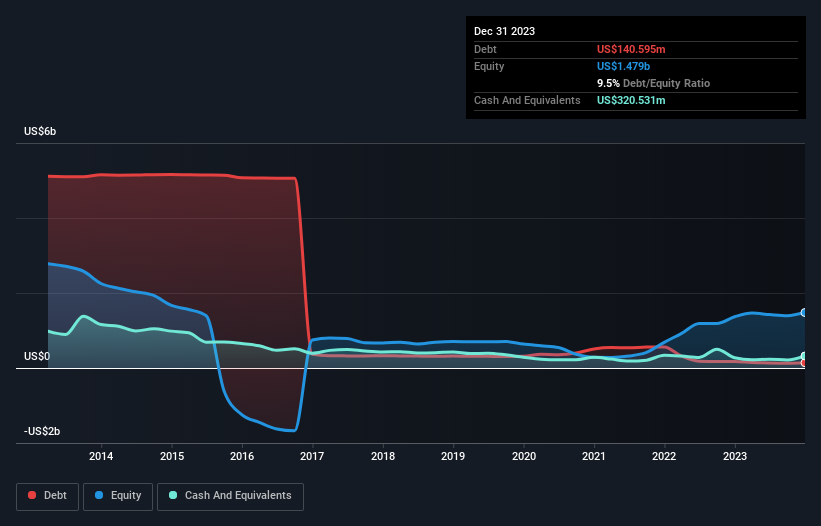Click the red Debt legend dot
821x526 pixels.
[32, 495]
